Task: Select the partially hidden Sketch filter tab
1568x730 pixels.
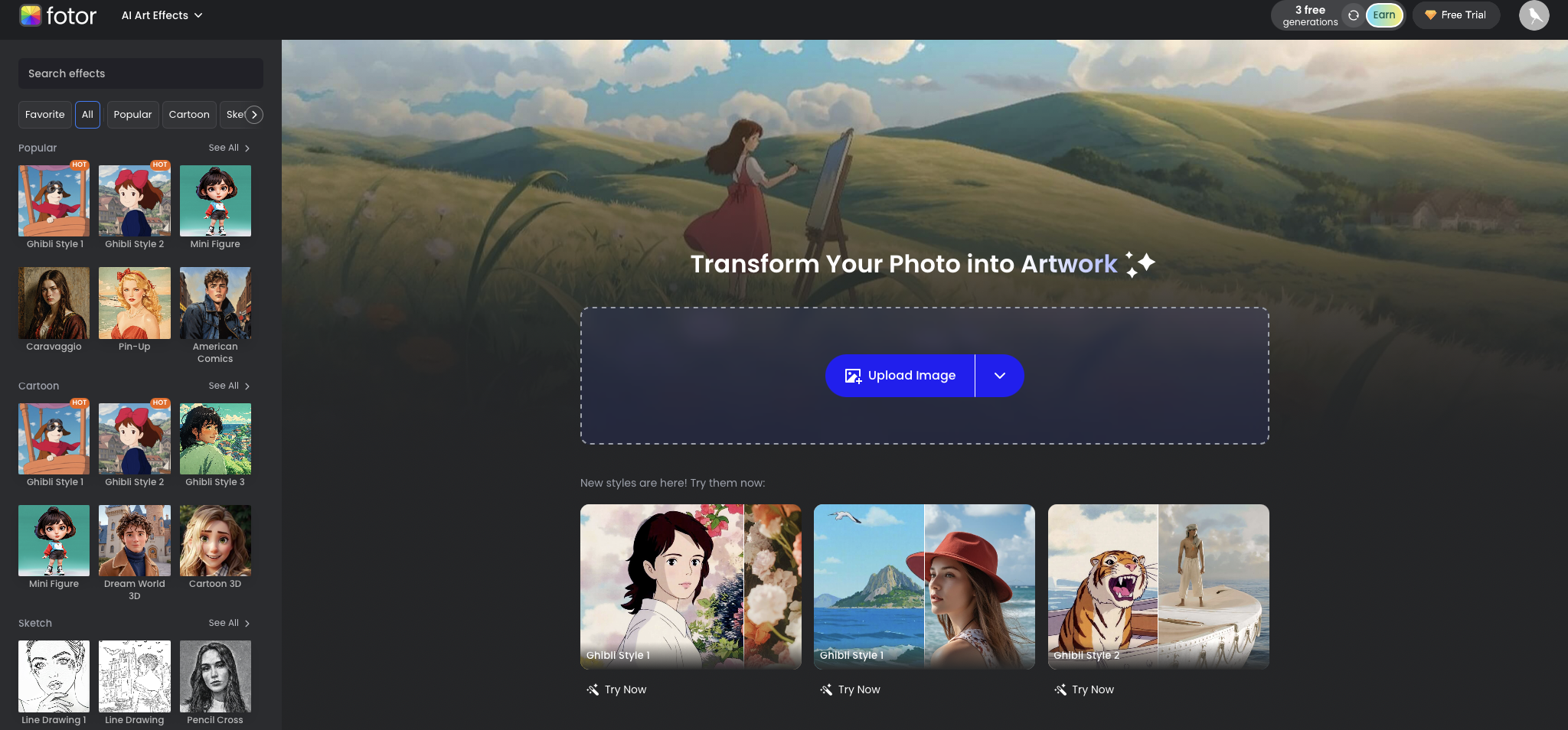Action: 234,115
